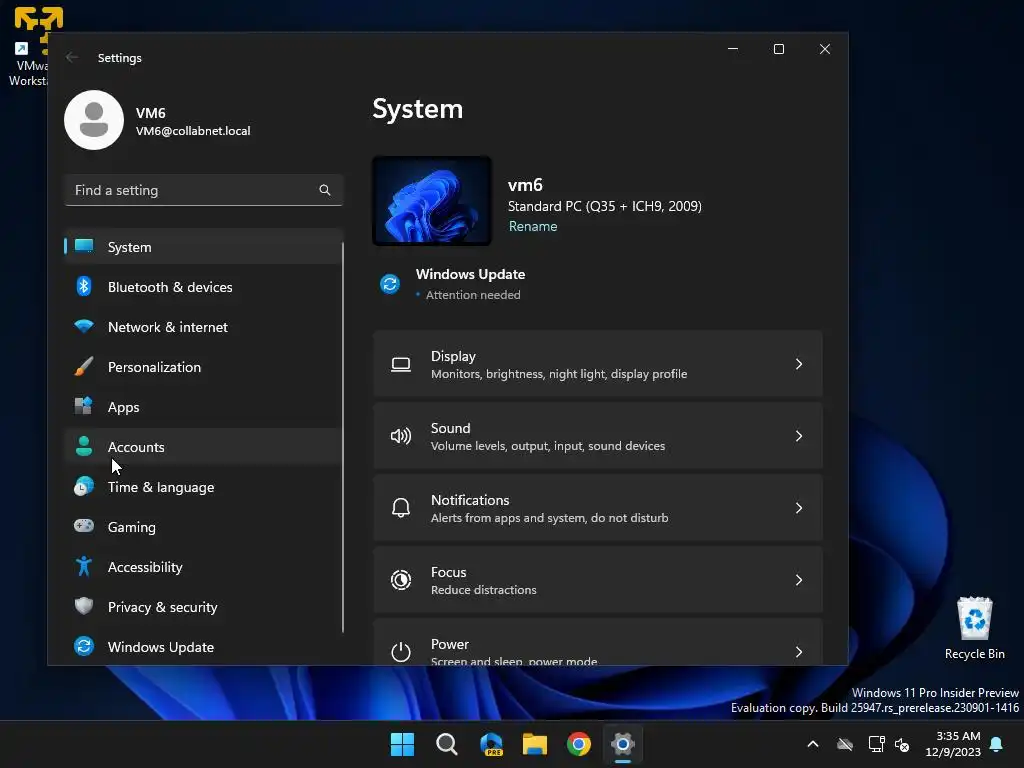The width and height of the screenshot is (1024, 768).
Task: Open Display settings card
Action: point(598,364)
